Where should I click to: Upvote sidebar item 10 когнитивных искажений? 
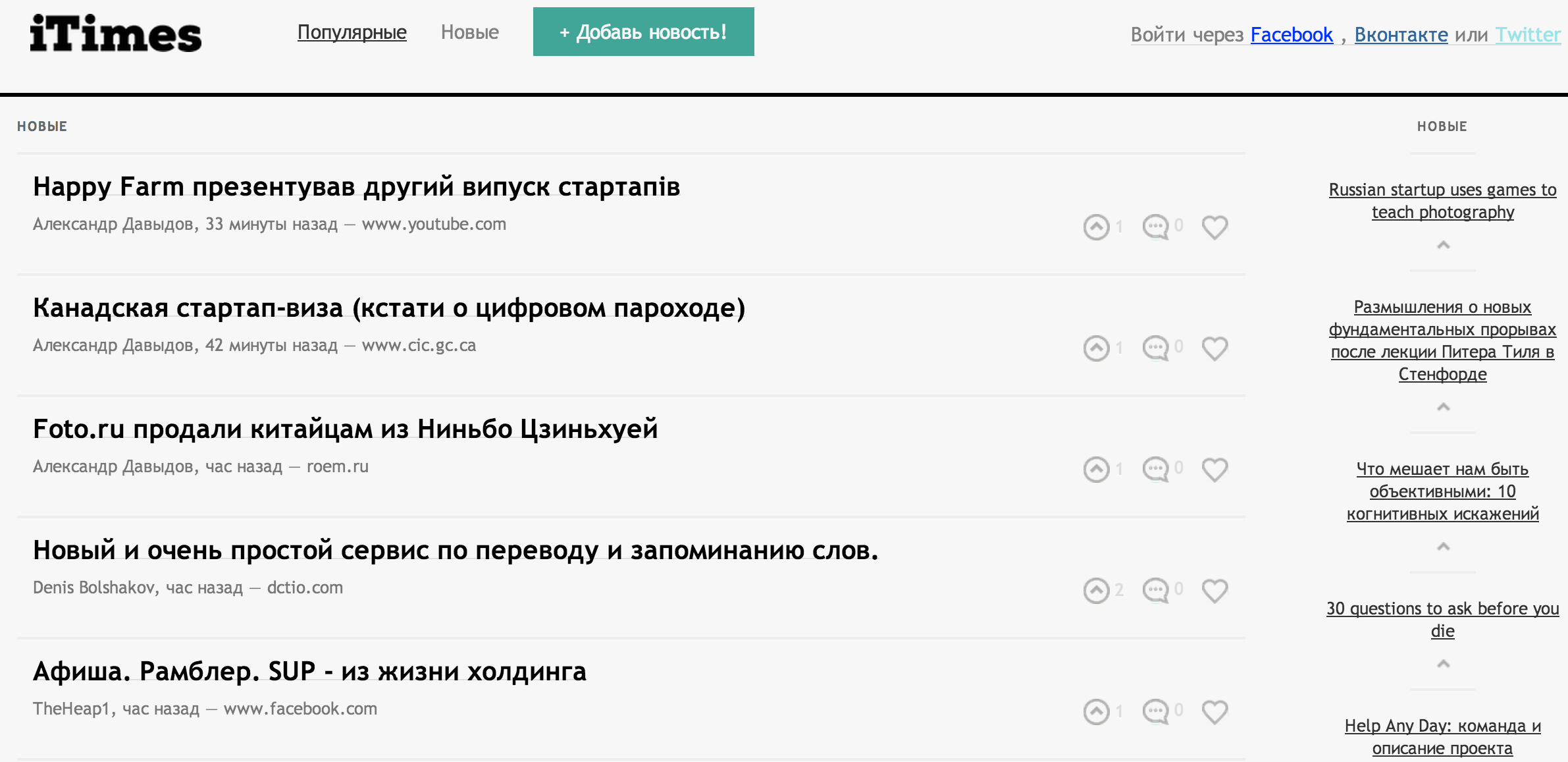(x=1443, y=547)
